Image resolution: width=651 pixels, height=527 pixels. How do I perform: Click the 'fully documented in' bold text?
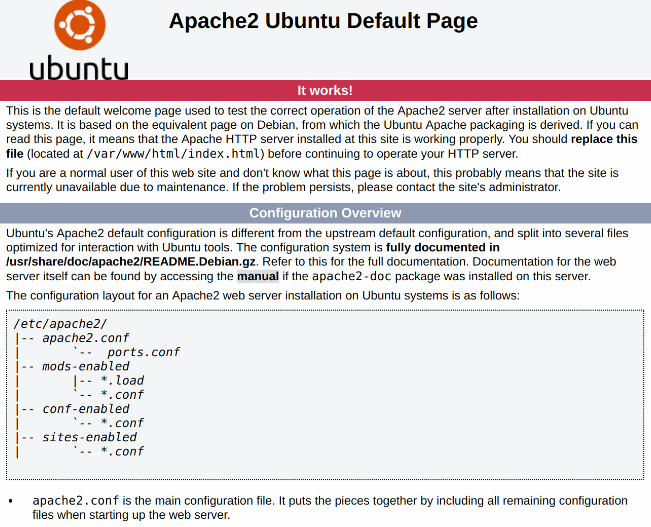(443, 248)
